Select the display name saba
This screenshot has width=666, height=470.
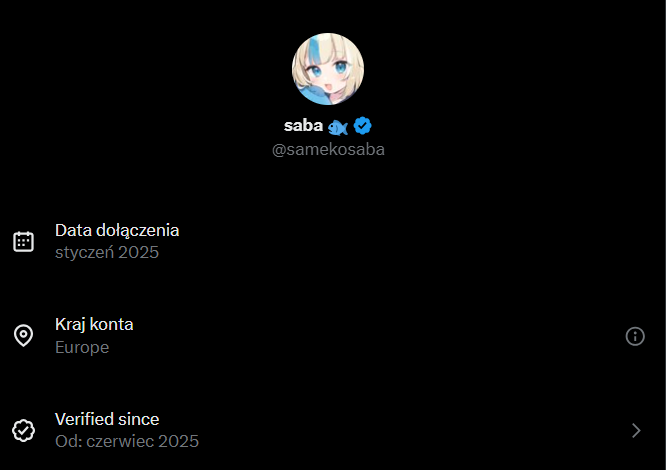(x=303, y=126)
